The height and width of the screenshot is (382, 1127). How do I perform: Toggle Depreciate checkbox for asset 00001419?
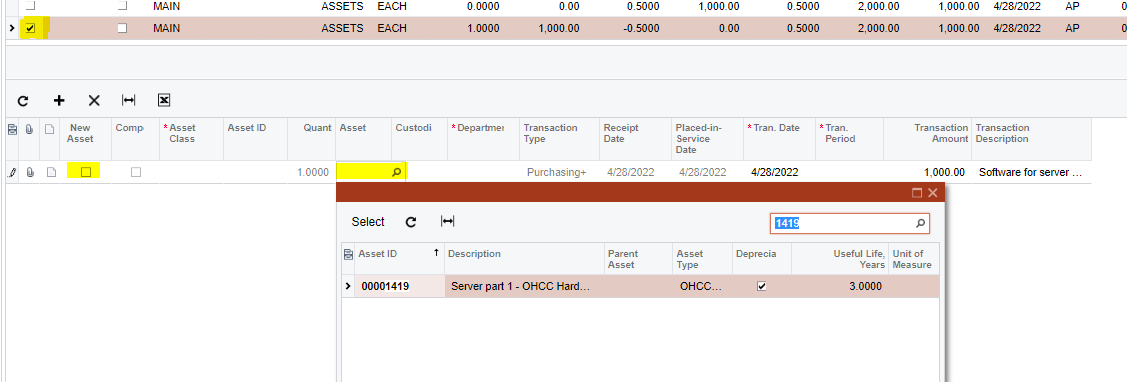[x=762, y=286]
